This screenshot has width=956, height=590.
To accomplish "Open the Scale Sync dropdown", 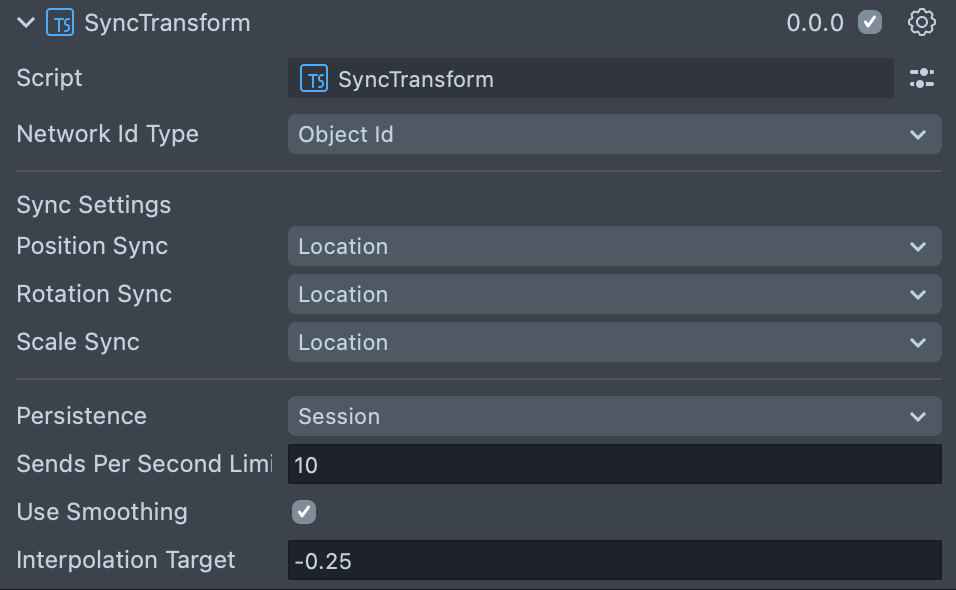I will 614,342.
